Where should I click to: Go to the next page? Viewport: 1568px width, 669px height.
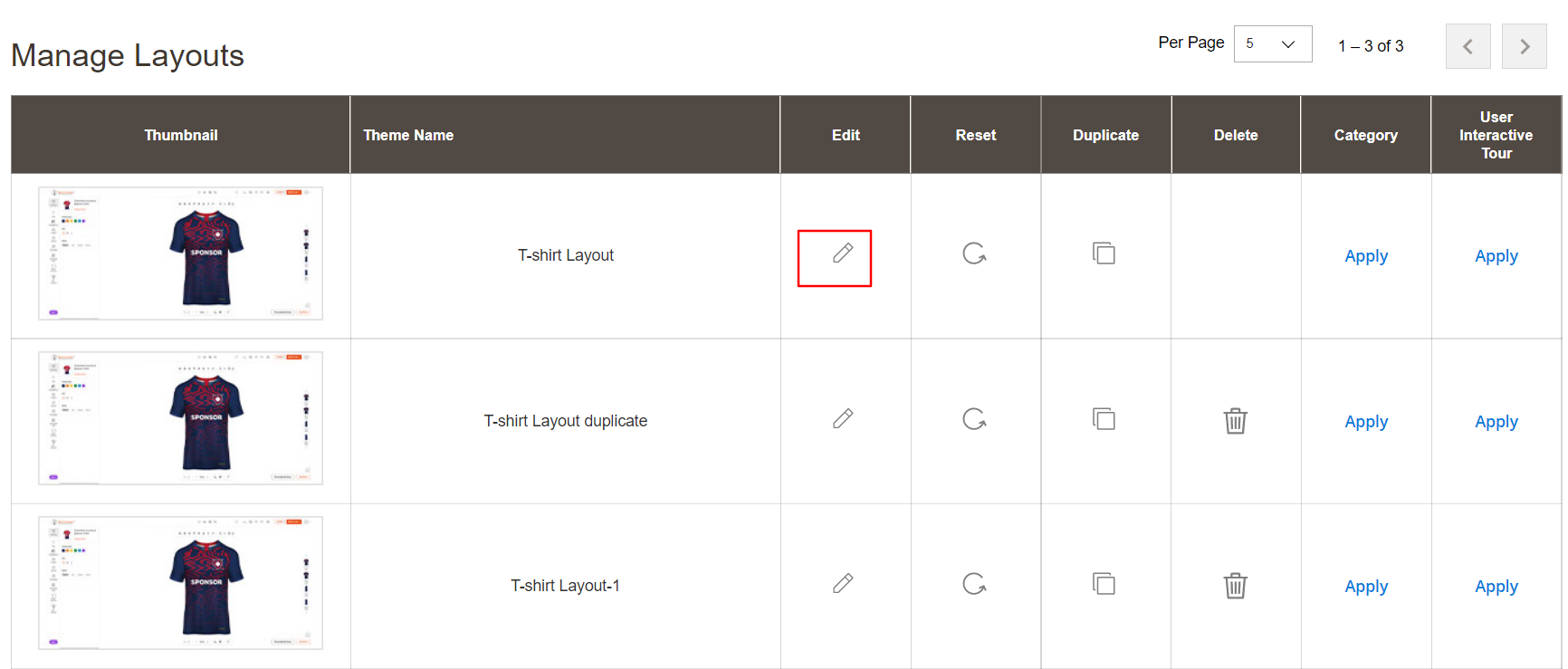pyautogui.click(x=1524, y=45)
